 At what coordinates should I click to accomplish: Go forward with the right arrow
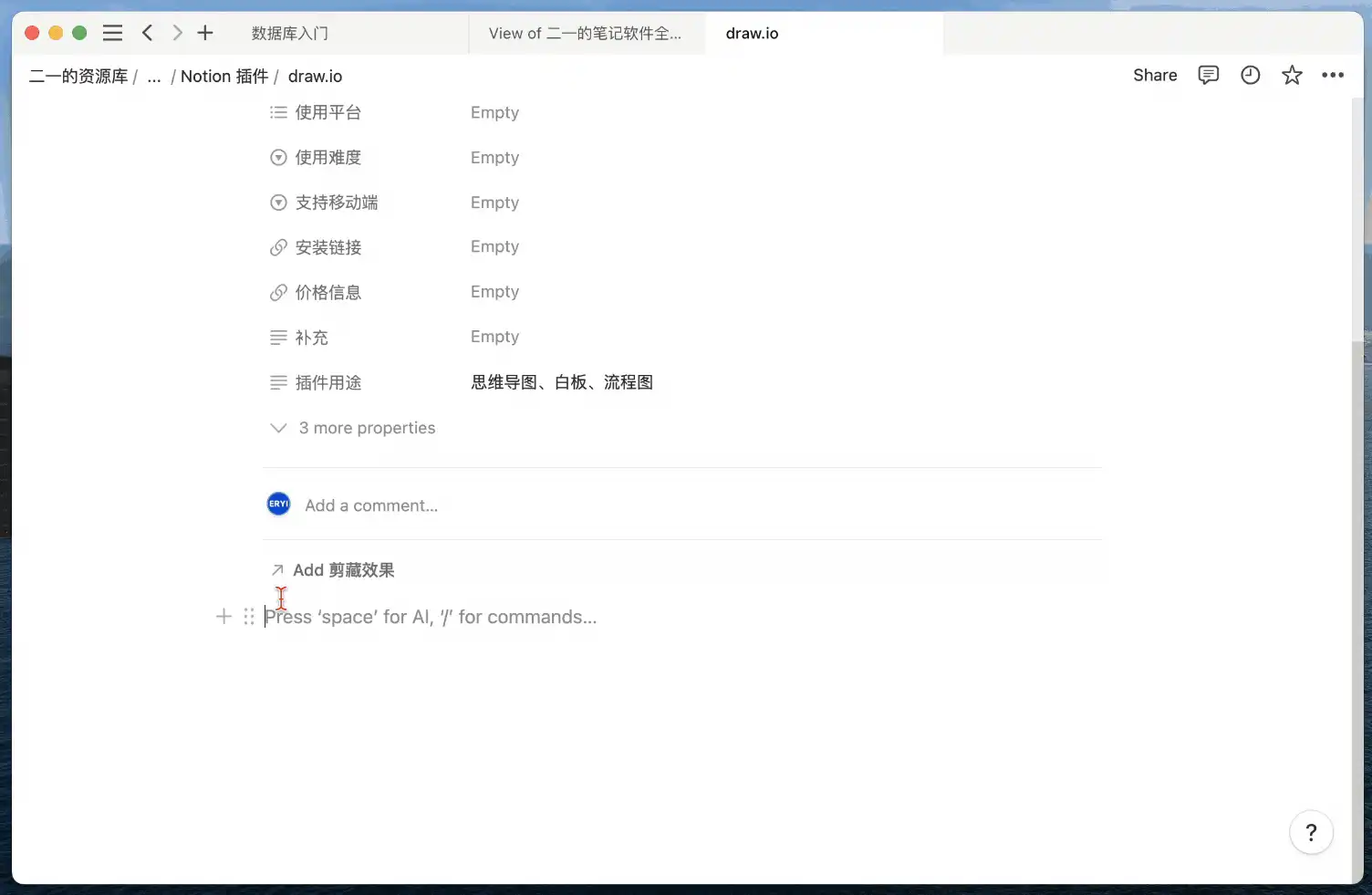[177, 33]
